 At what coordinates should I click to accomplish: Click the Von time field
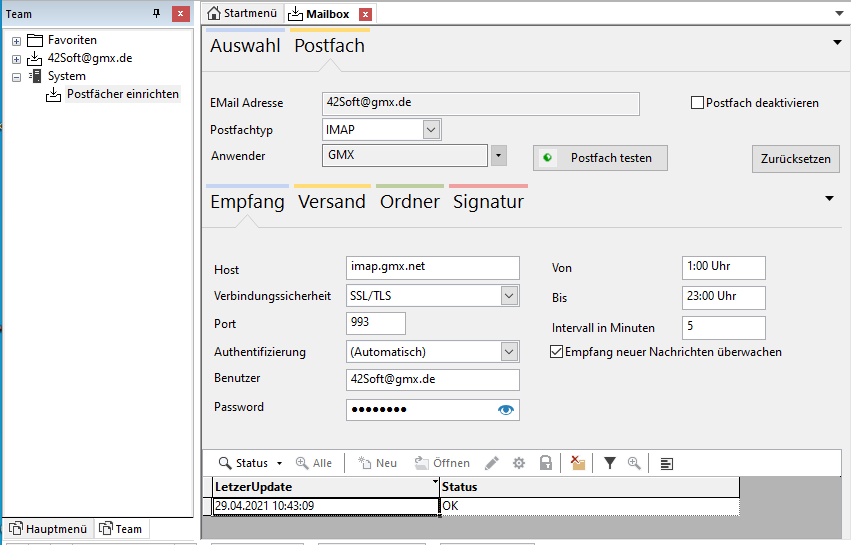click(723, 268)
